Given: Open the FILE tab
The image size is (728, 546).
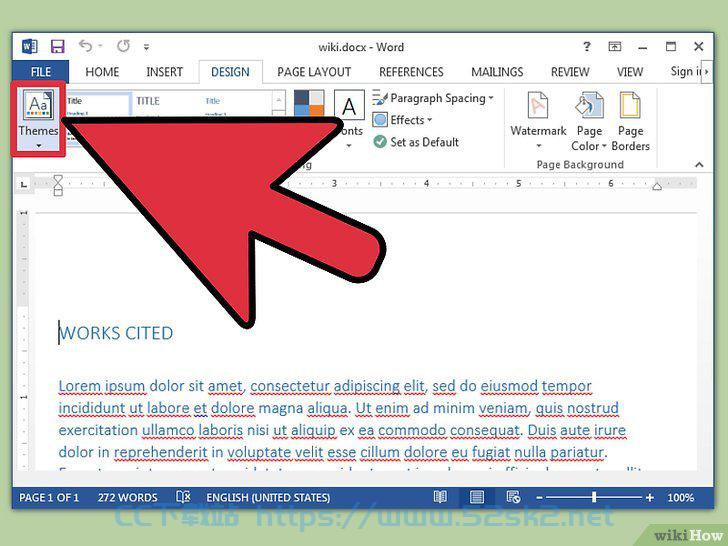Looking at the screenshot, I should (x=41, y=72).
